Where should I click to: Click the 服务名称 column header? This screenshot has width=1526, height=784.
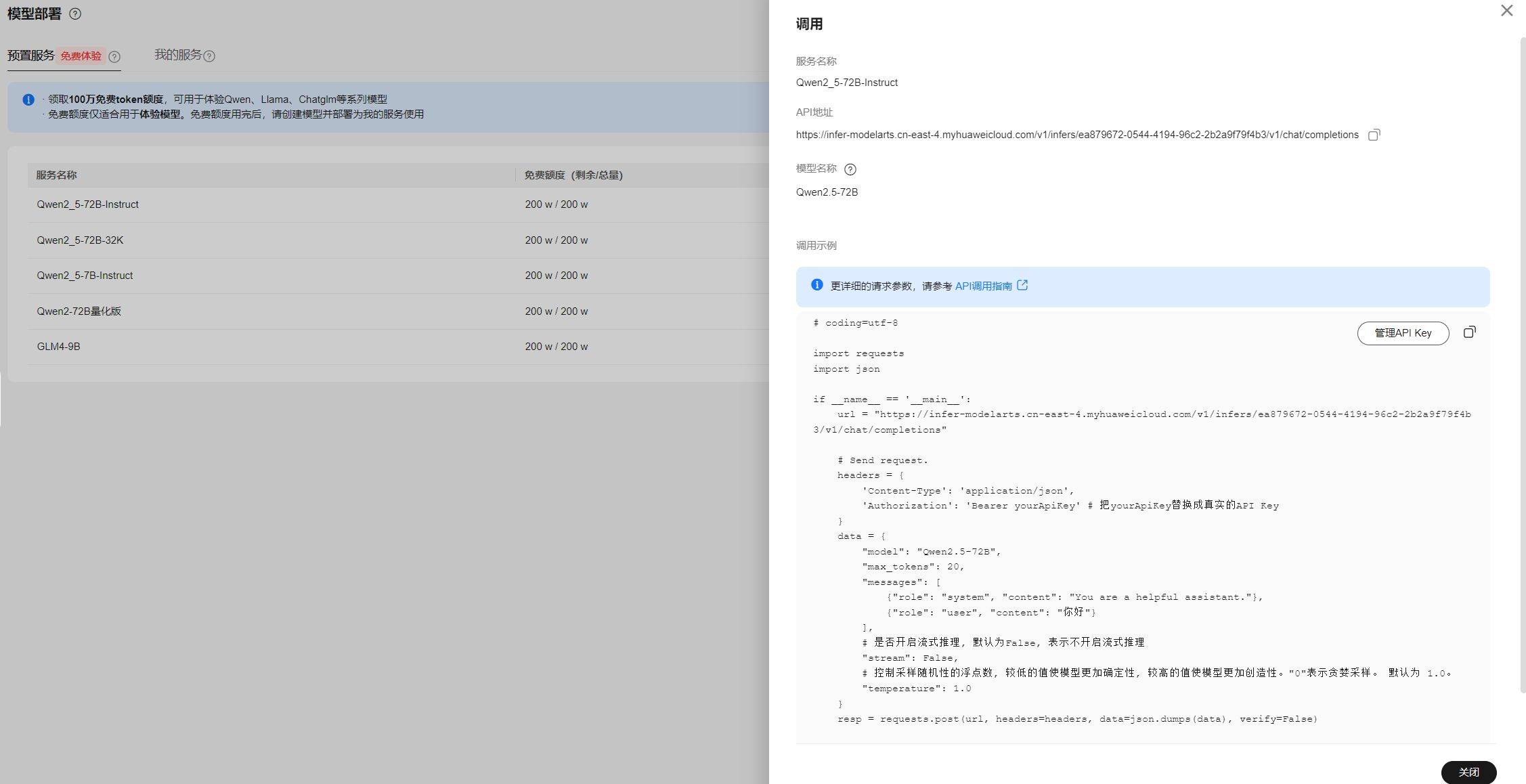[x=56, y=175]
